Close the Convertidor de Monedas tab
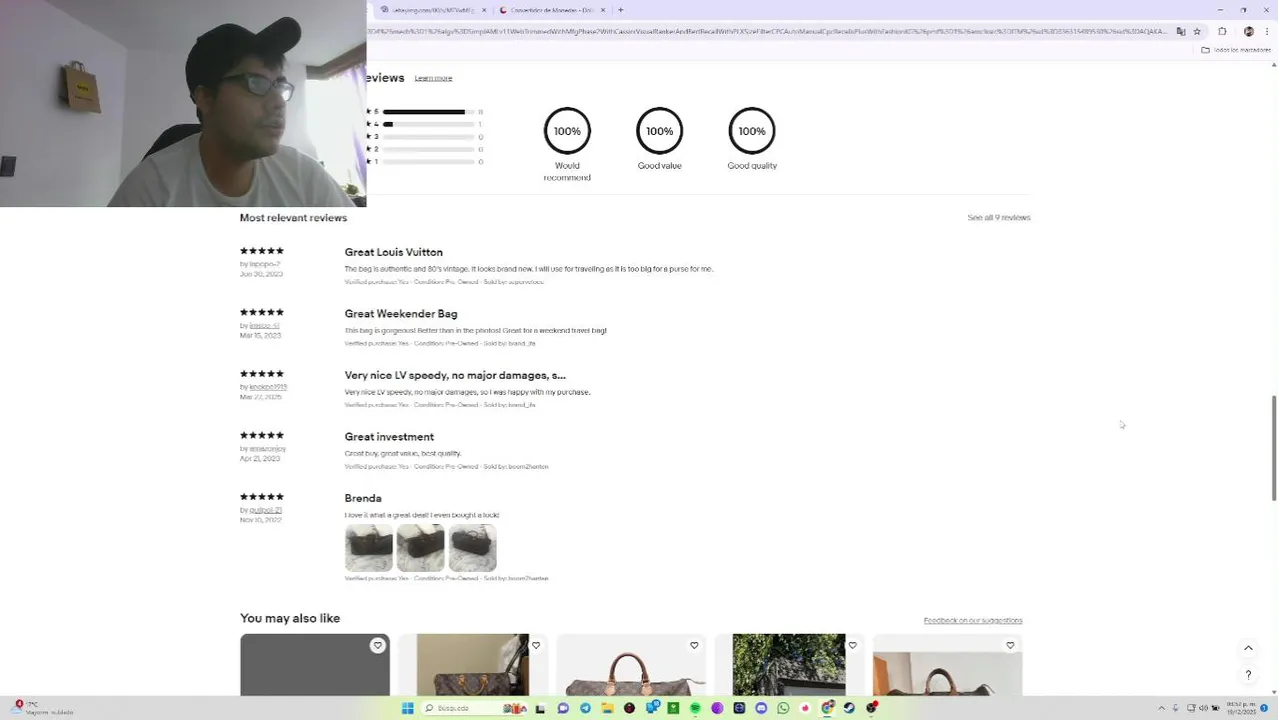Screen dimensions: 1278x720 pyautogui.click(x=603, y=10)
